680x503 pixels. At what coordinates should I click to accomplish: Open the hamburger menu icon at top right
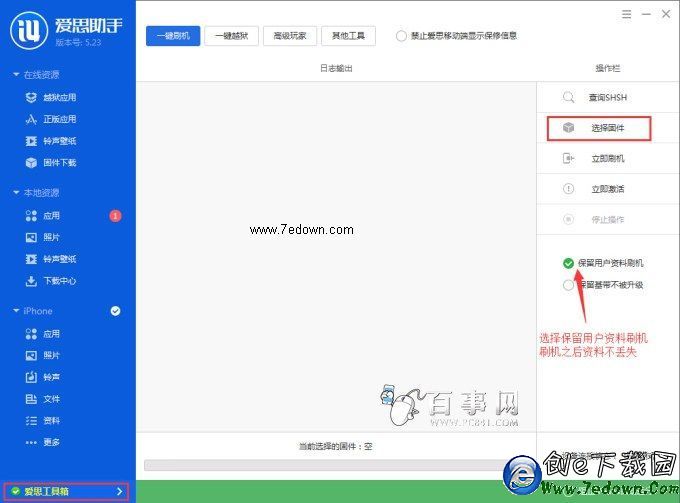click(627, 14)
